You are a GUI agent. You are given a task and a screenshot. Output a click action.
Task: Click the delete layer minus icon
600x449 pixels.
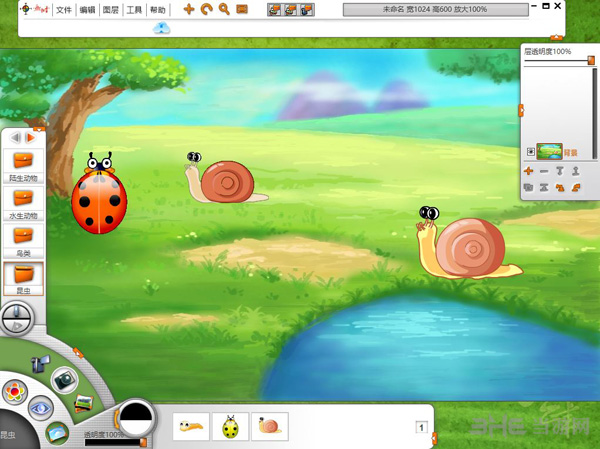(x=544, y=171)
